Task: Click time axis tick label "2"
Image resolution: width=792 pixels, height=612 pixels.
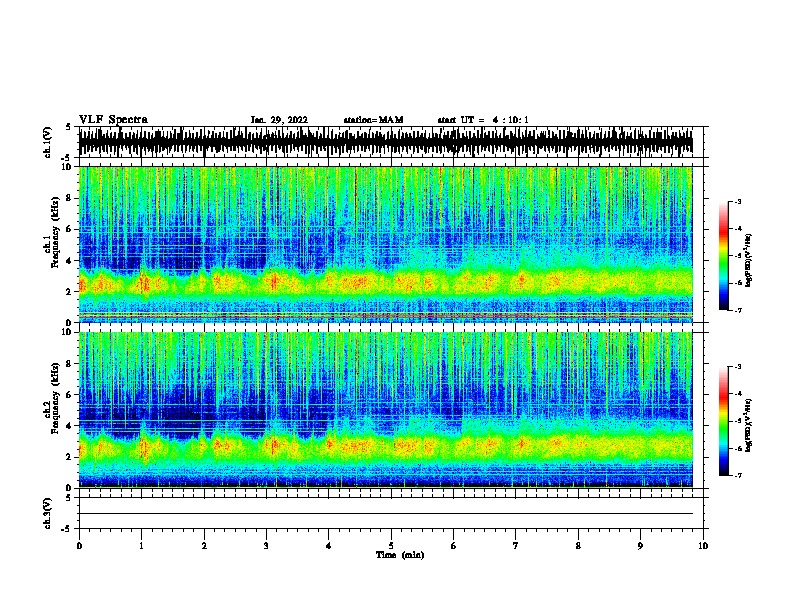Action: click(x=204, y=546)
